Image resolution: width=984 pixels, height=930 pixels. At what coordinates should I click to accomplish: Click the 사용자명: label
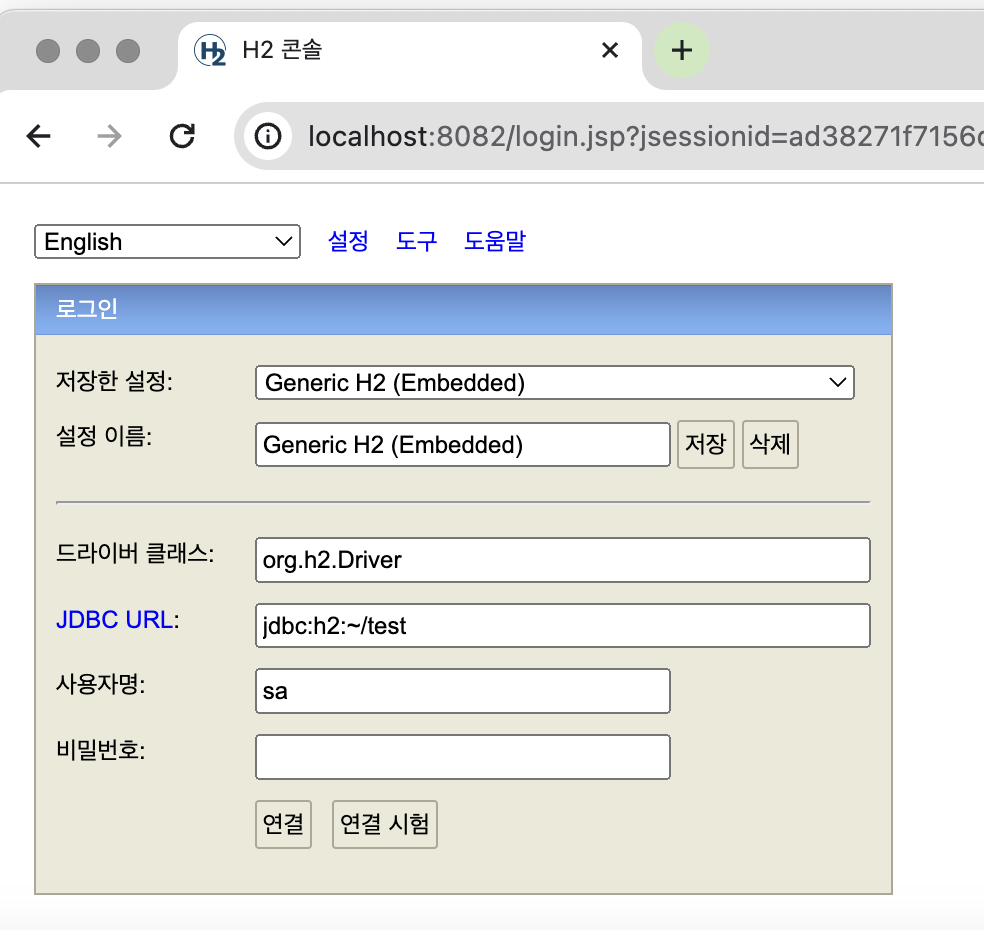[100, 684]
